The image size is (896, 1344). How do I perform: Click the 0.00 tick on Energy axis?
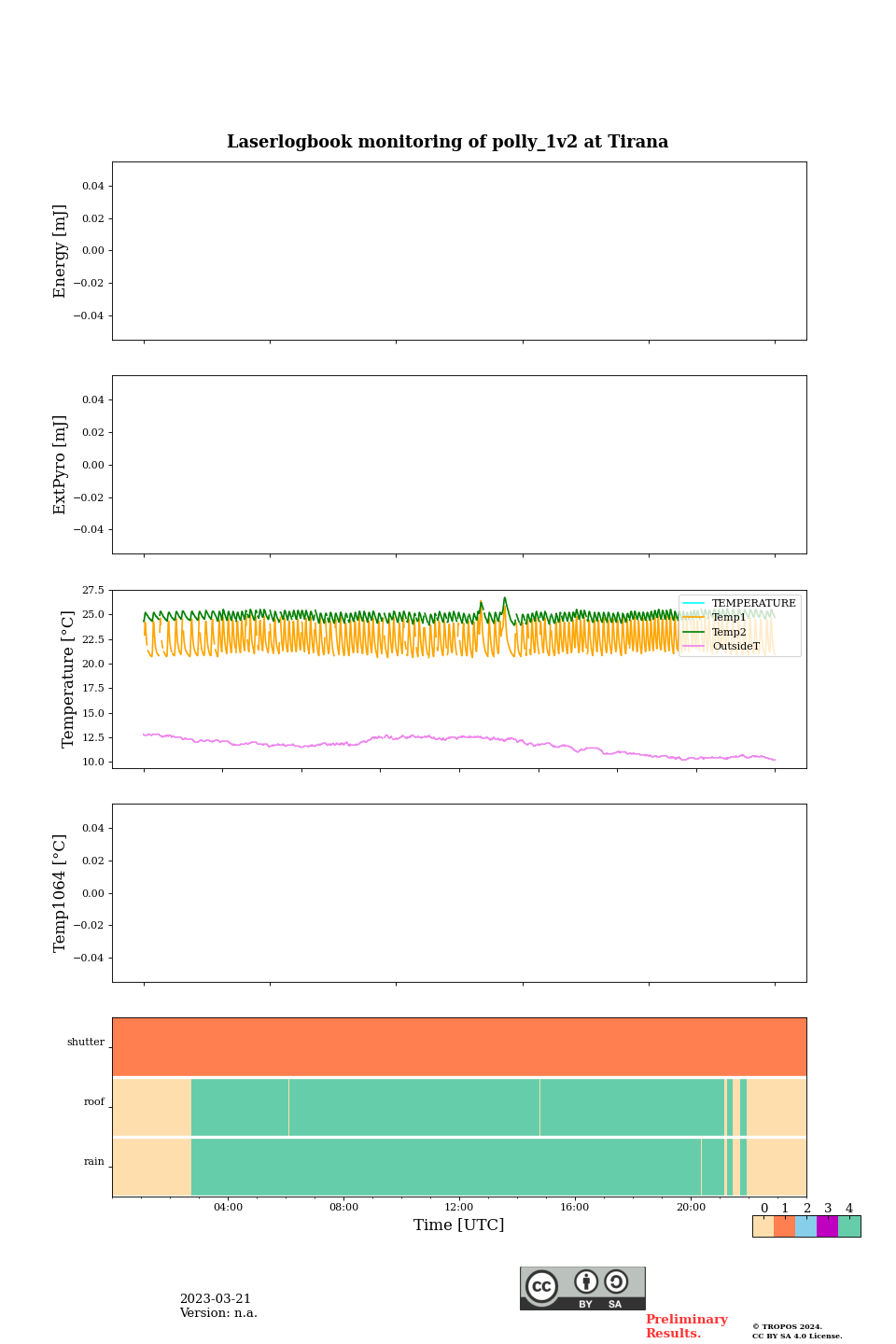[x=93, y=250]
